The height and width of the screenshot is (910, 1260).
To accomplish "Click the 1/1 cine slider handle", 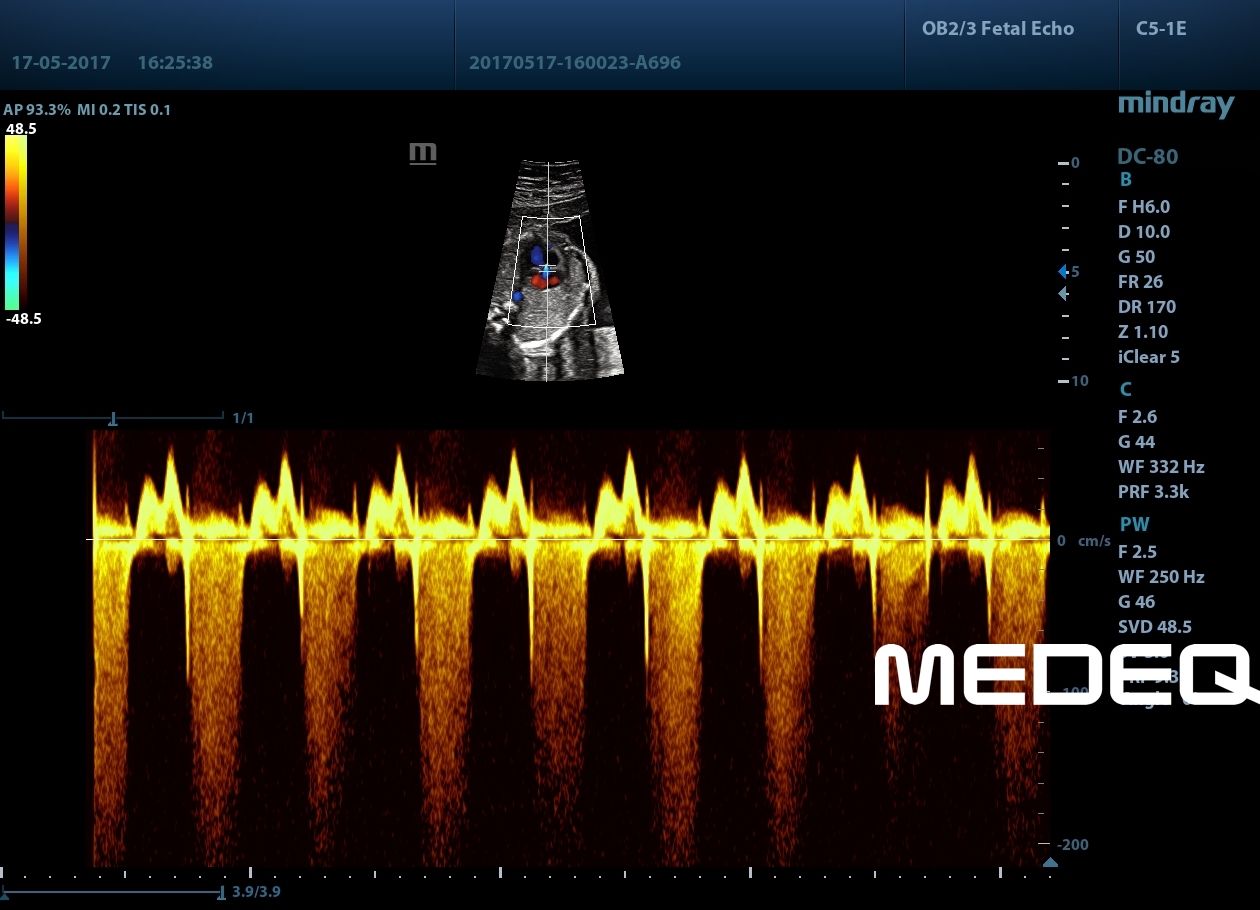I will tap(113, 419).
